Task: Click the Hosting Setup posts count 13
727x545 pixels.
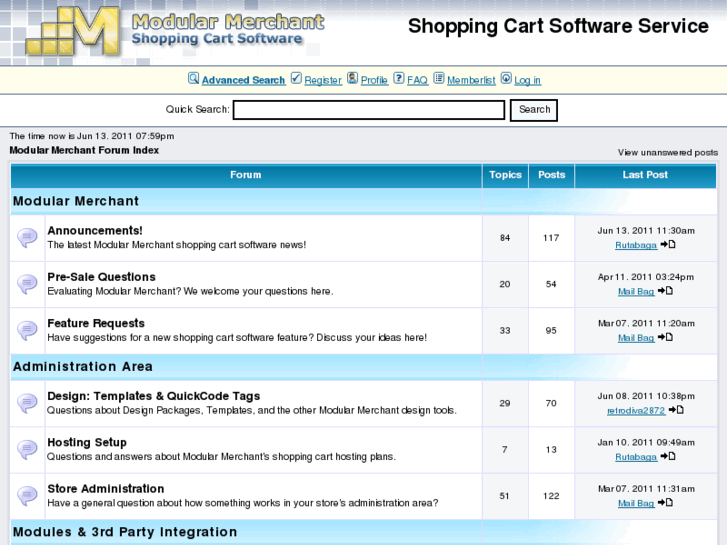Action: (551, 450)
